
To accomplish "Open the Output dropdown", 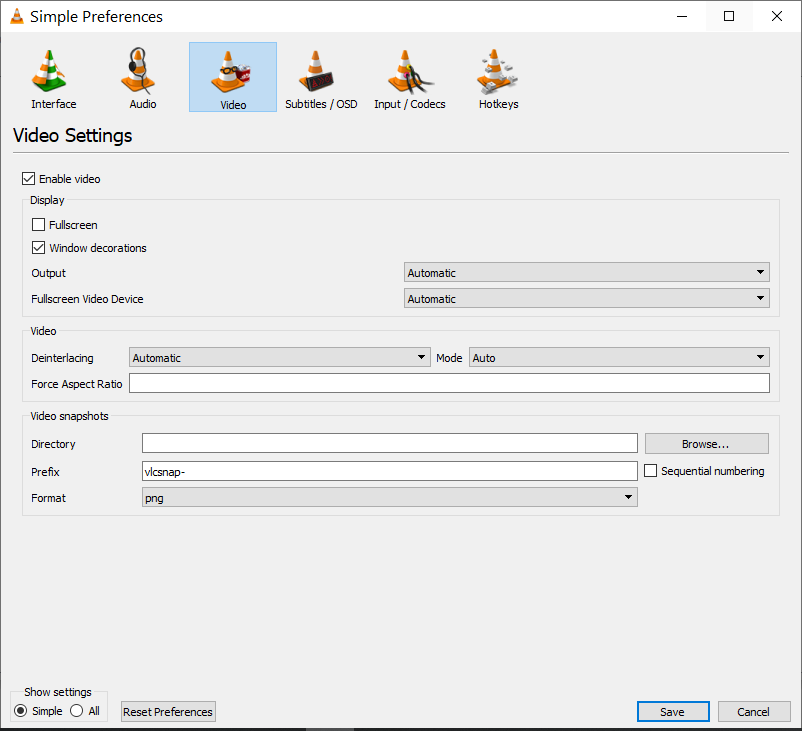I will [587, 273].
